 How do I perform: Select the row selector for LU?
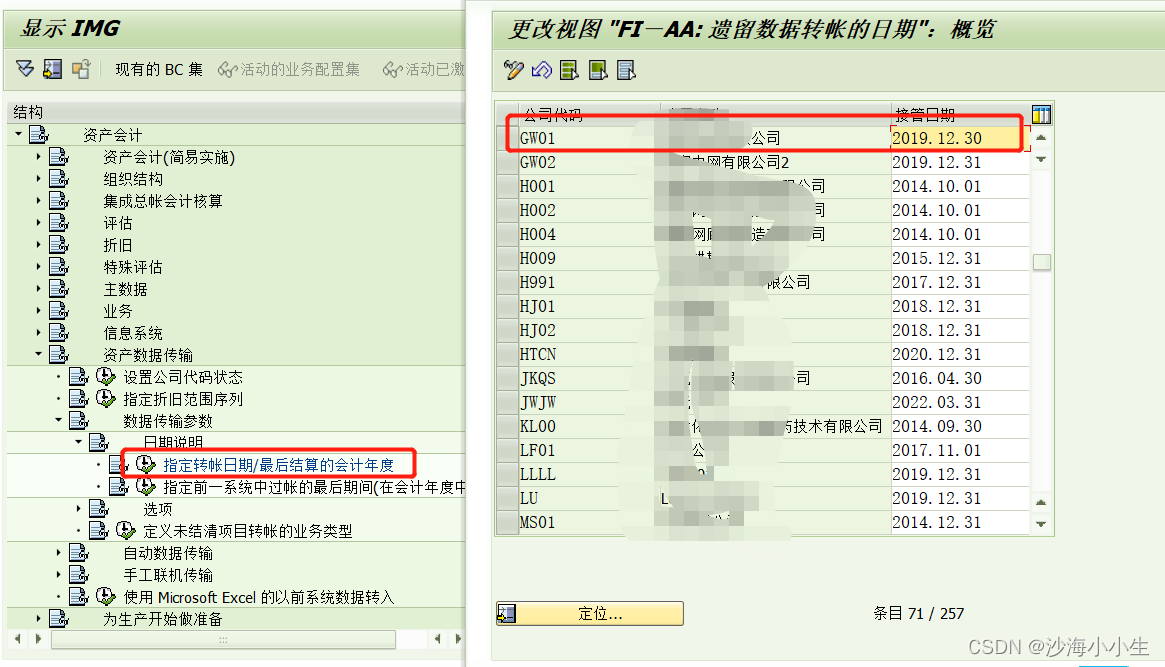(x=507, y=498)
